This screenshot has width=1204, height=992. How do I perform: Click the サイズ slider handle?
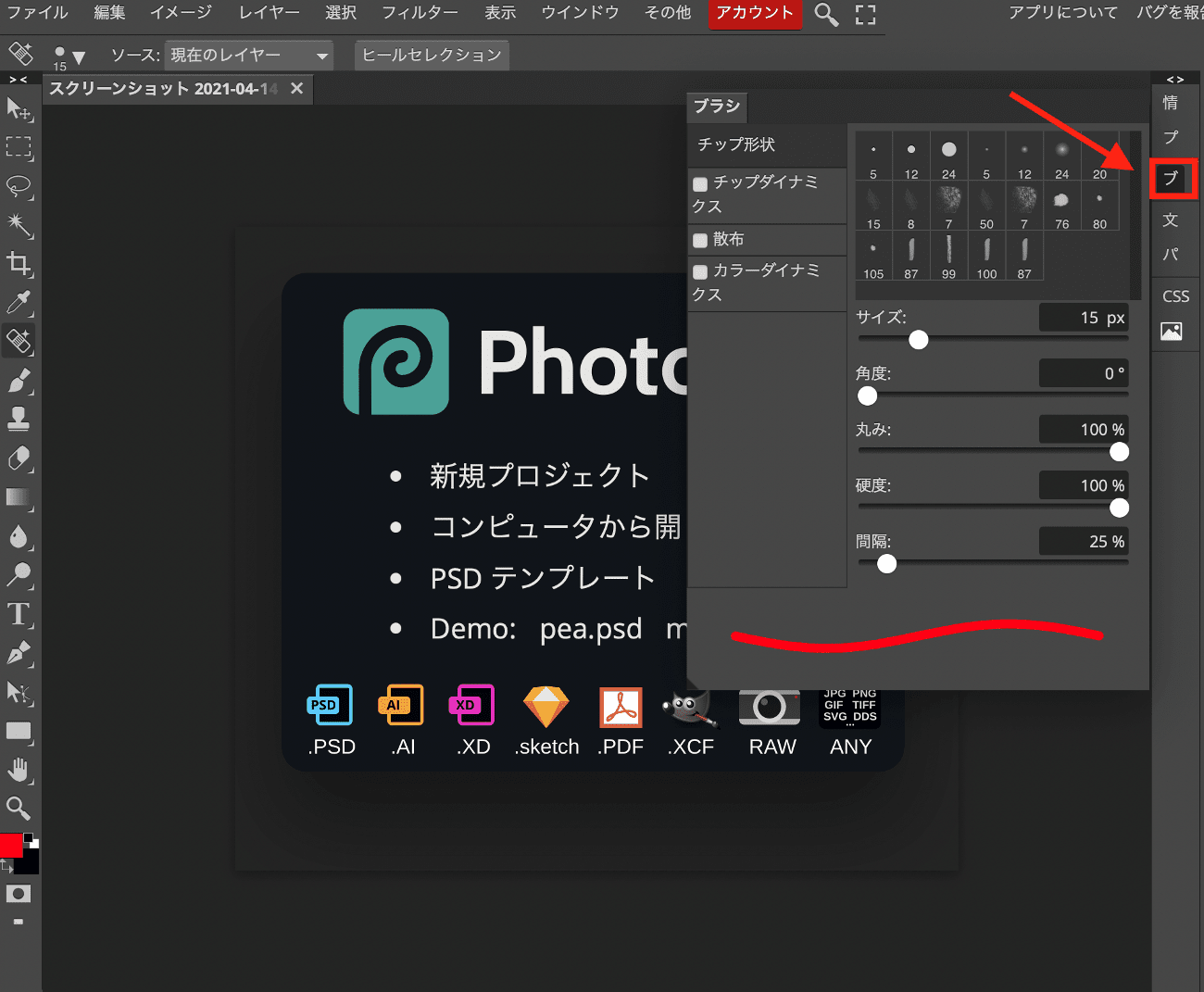click(x=918, y=340)
